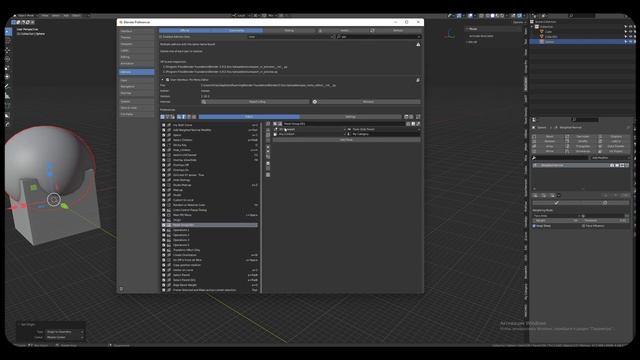The width and height of the screenshot is (640, 360).
Task: Toggle the Official add-ons filter
Action: click(185, 30)
